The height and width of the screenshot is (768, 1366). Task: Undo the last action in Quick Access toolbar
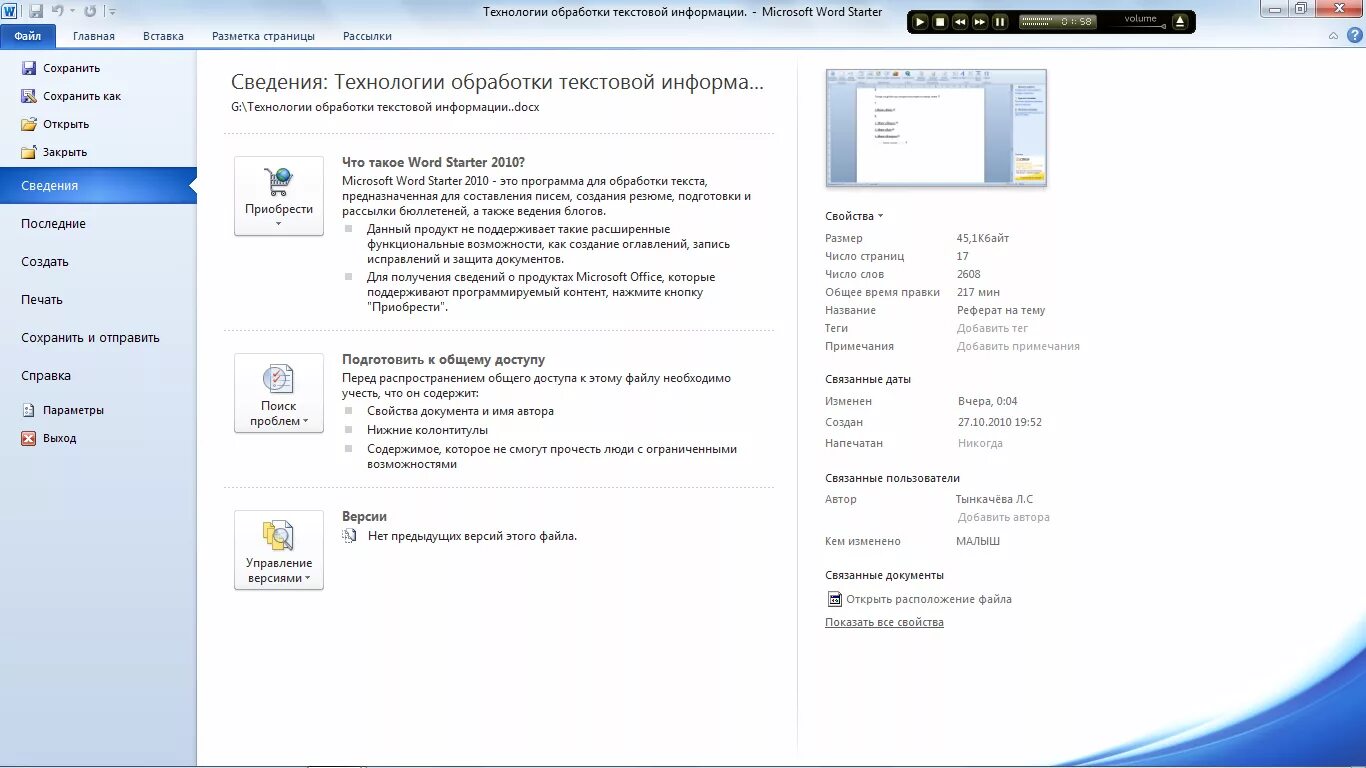pyautogui.click(x=57, y=10)
